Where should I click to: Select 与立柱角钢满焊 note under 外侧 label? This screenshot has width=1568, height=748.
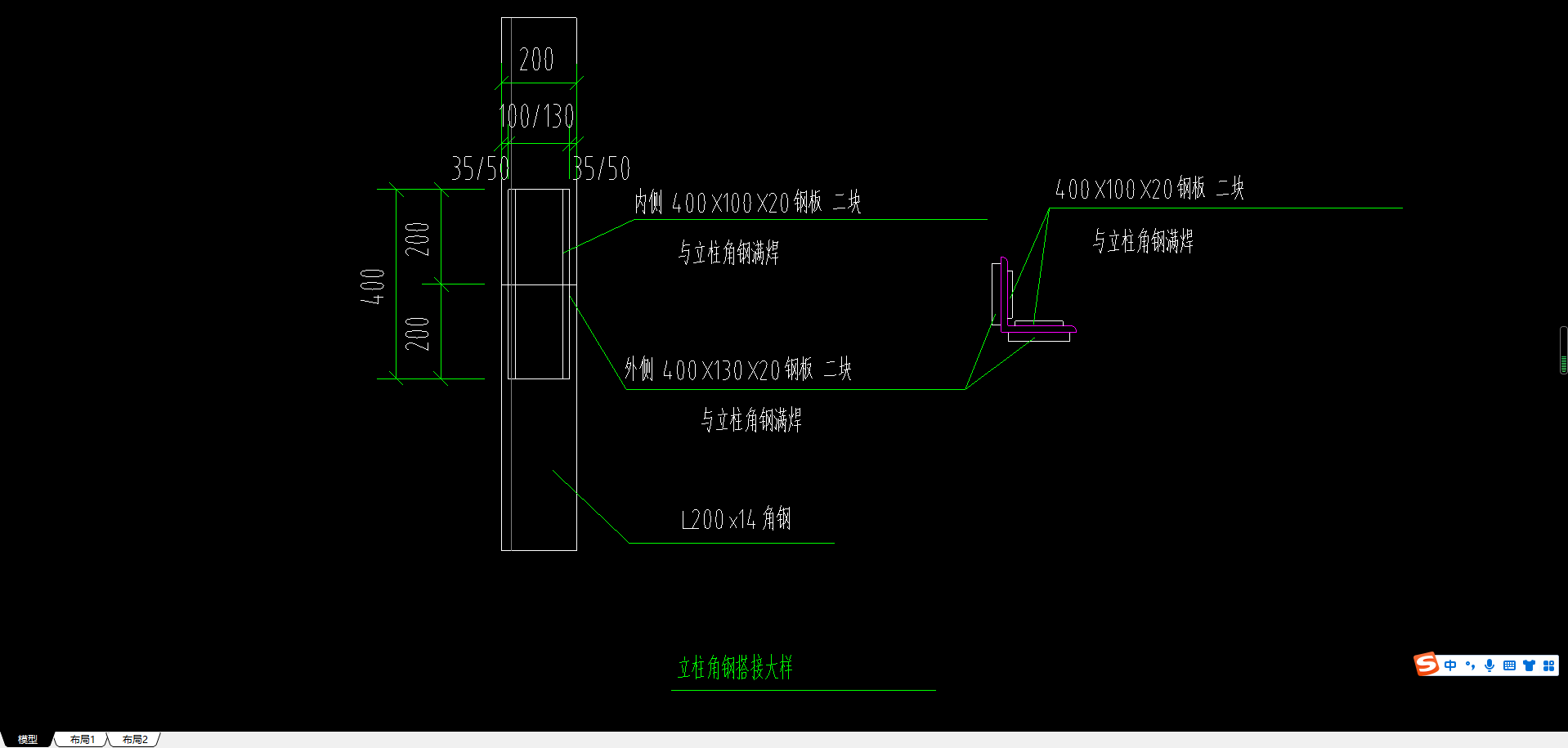click(750, 419)
